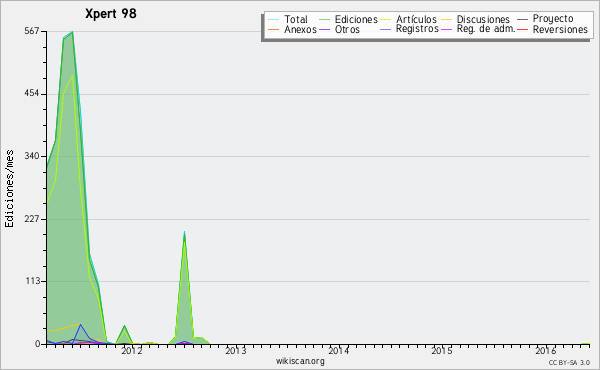Click the red Reversiones legend color line
Screen dimensions: 600x370
coord(522,29)
